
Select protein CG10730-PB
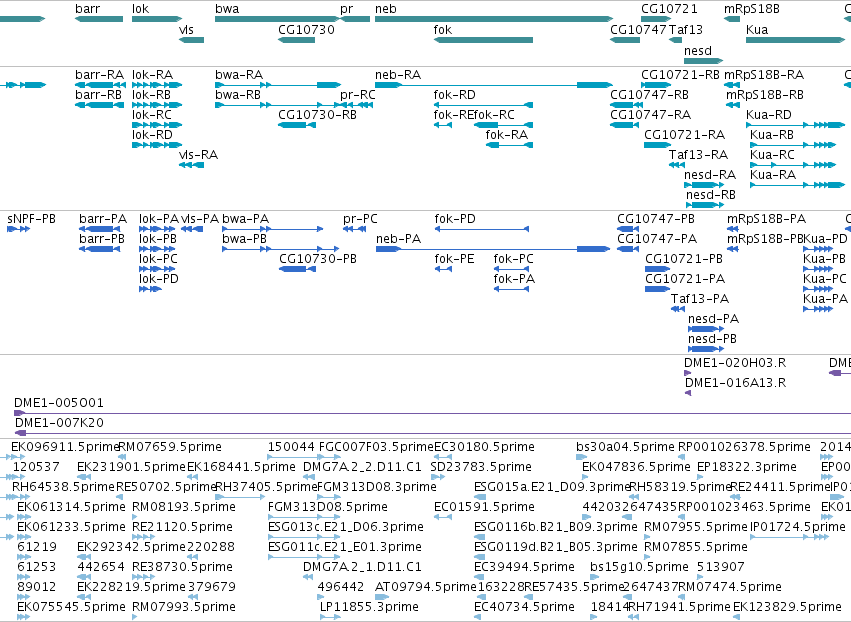318,259
